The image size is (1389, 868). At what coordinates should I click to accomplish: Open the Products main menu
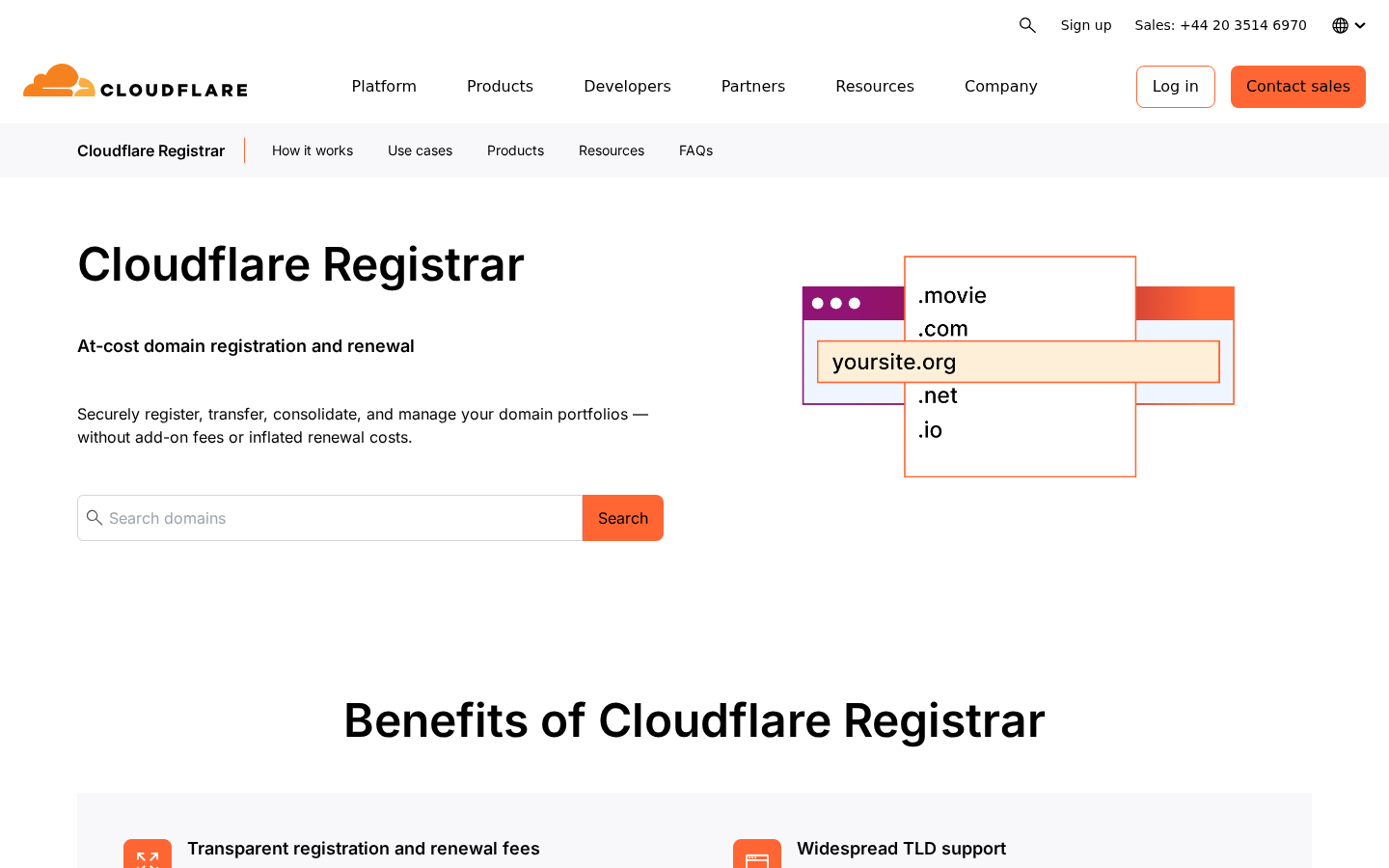(500, 86)
